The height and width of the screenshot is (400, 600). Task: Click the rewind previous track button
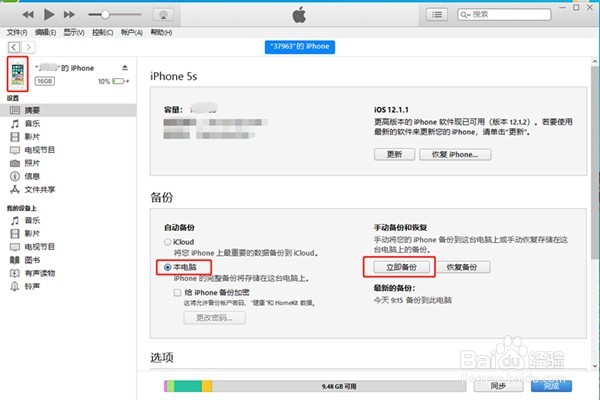click(28, 15)
